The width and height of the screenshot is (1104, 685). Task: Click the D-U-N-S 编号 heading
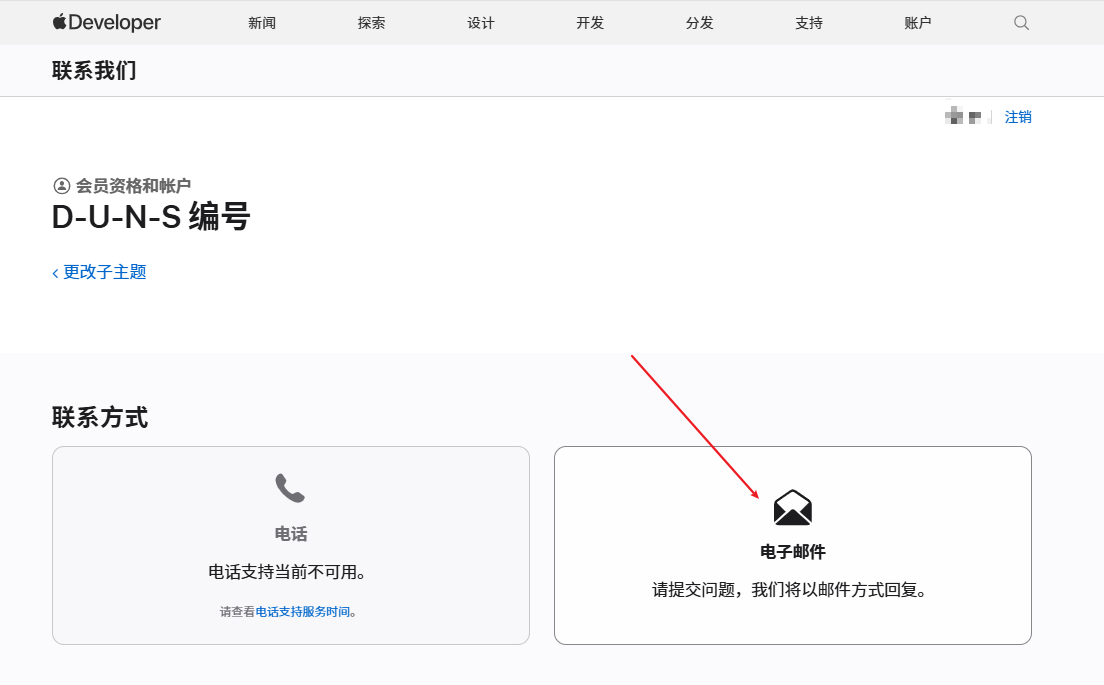(x=151, y=216)
